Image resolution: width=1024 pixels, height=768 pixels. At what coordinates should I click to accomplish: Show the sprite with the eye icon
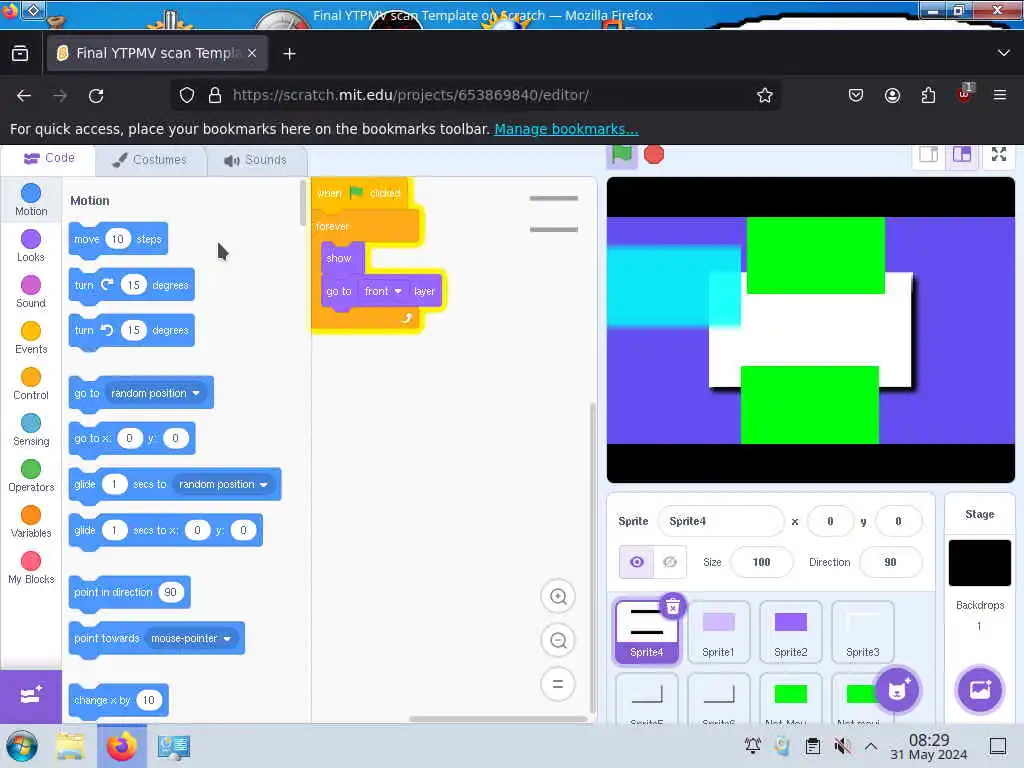click(637, 562)
